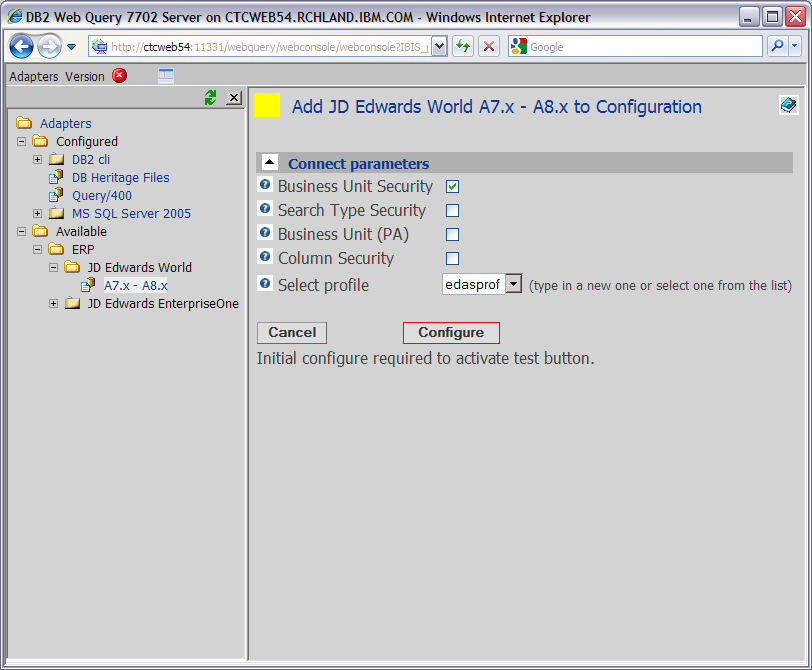
Task: Click the Query/400 adapter icon
Action: point(56,195)
